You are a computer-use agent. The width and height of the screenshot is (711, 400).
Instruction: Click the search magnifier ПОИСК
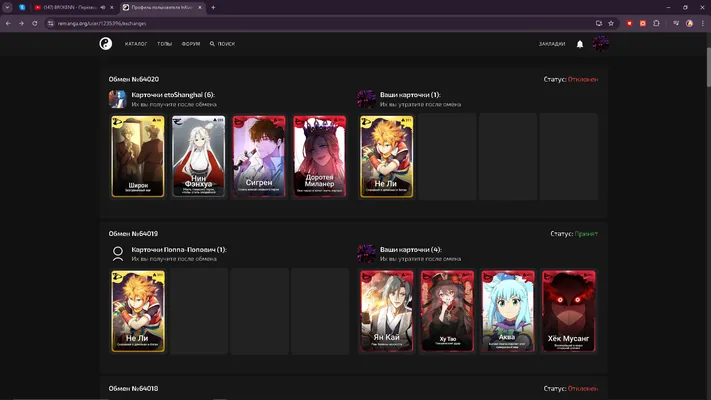(222, 44)
